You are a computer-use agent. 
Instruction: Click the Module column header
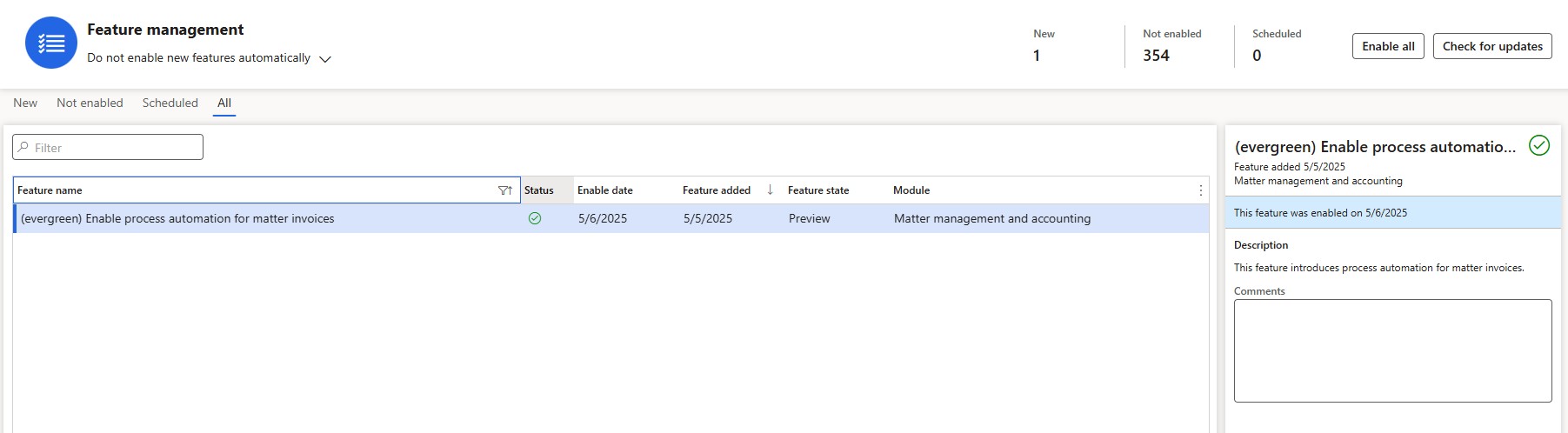click(911, 190)
